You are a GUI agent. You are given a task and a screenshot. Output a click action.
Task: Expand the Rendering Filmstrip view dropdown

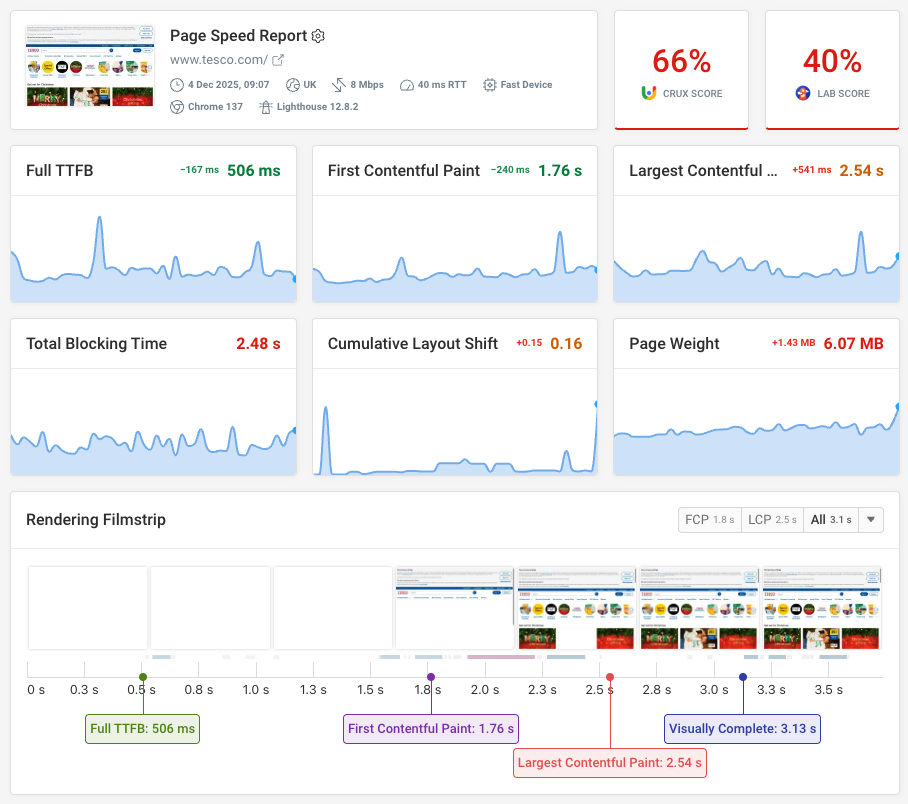click(869, 520)
